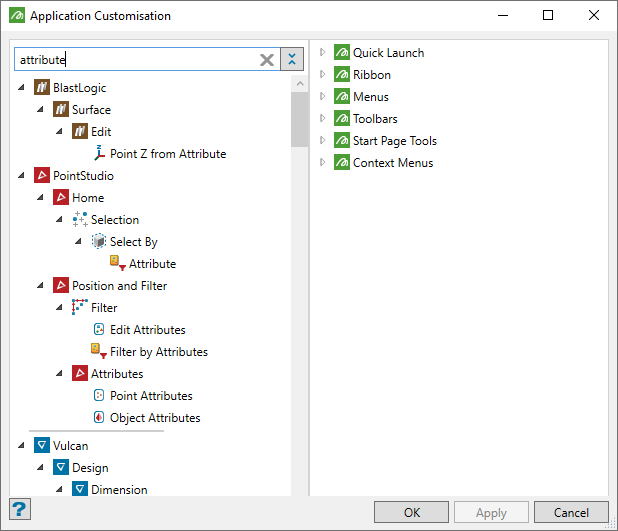
Task: Click the Selection dotted icon
Action: click(80, 220)
